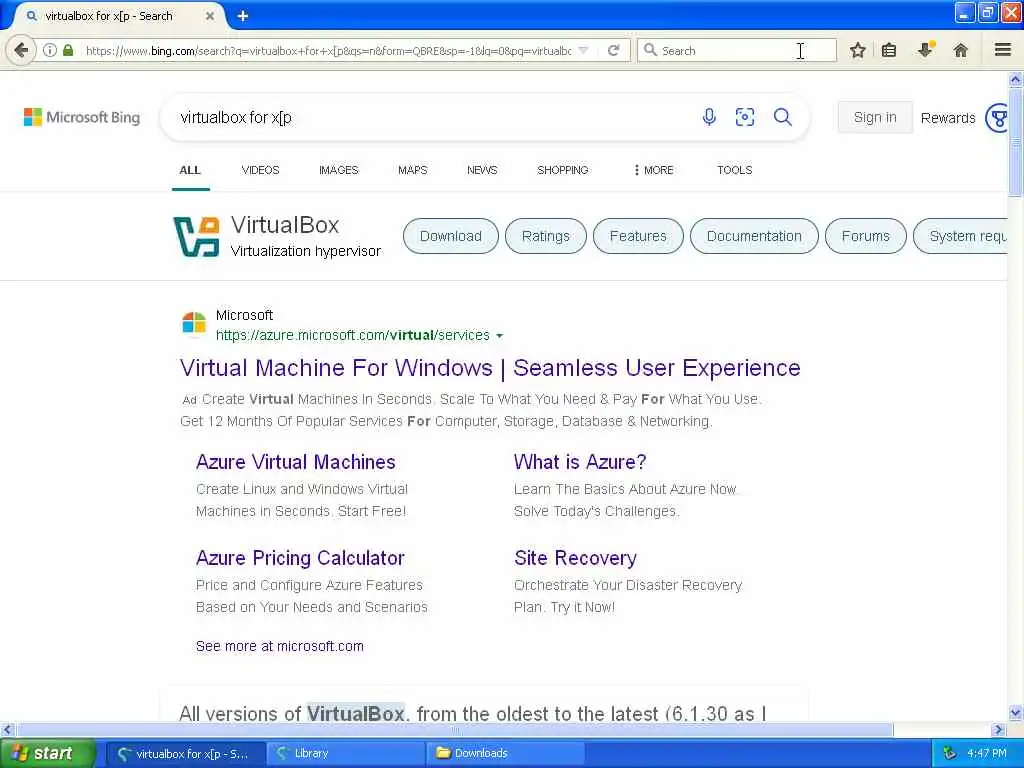Switch to the VIDEOS tab
The width and height of the screenshot is (1024, 768).
(261, 170)
